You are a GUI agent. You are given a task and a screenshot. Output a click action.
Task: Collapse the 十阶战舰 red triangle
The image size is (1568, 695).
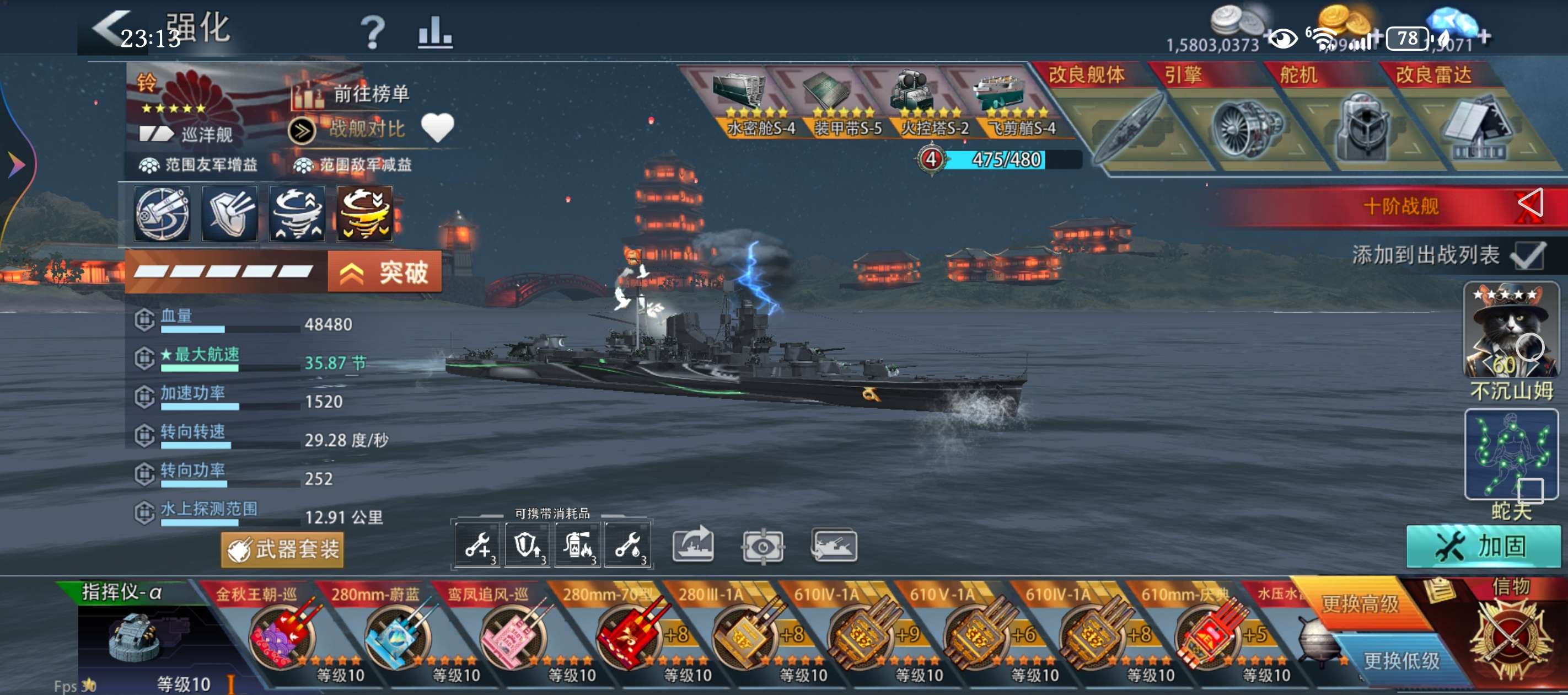click(x=1531, y=205)
